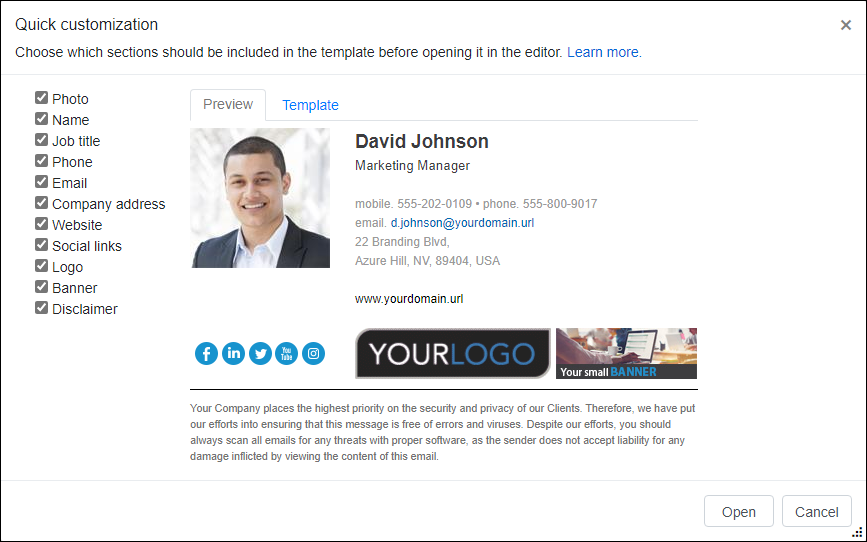Select the Preview tab
Image resolution: width=867 pixels, height=542 pixels.
(x=228, y=105)
